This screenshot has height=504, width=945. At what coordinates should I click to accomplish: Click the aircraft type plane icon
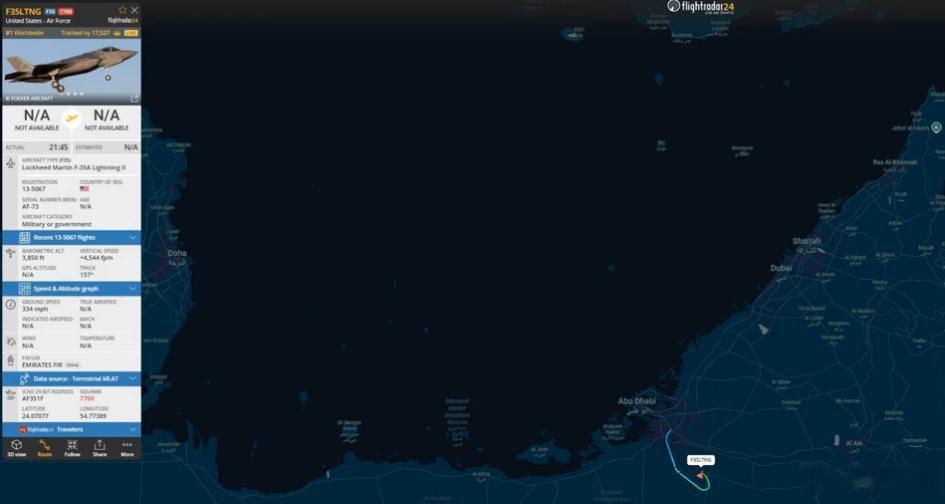pyautogui.click(x=10, y=163)
